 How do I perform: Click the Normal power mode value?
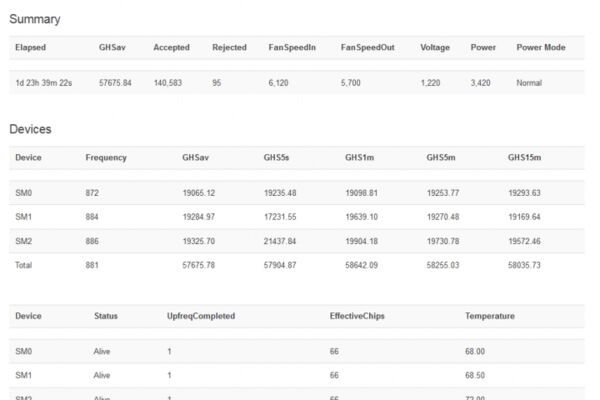529,83
